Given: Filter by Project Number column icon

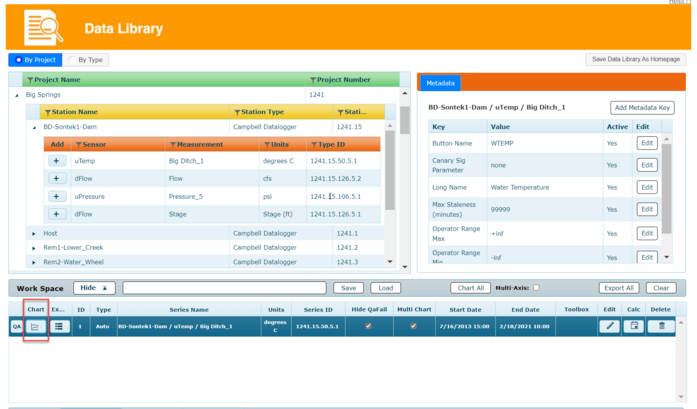Looking at the screenshot, I should 313,80.
